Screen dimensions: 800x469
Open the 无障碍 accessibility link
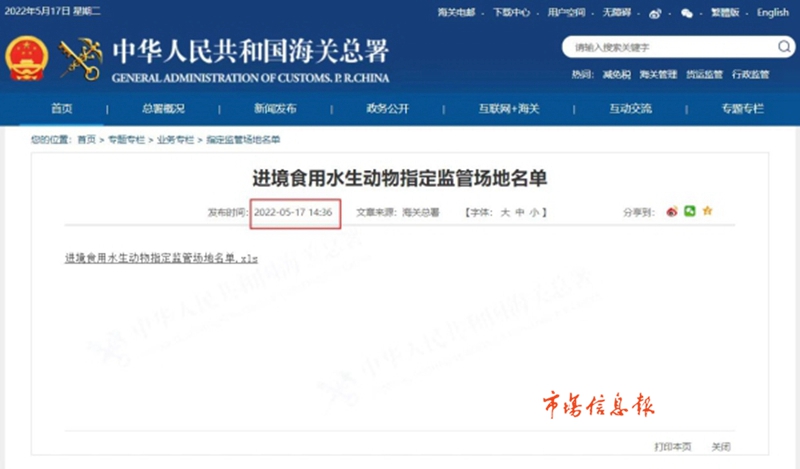(616, 12)
